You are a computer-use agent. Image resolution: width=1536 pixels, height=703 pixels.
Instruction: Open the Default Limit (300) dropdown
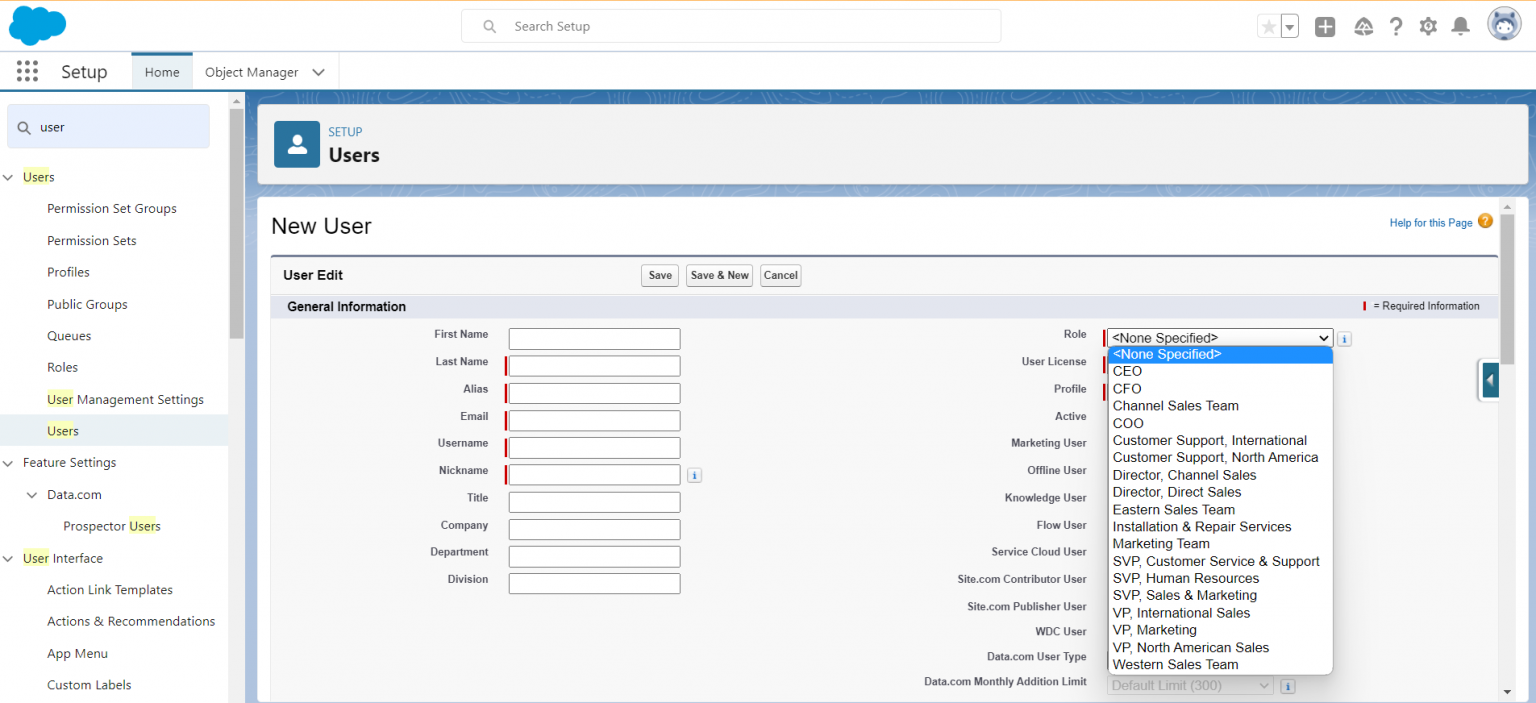click(1190, 685)
